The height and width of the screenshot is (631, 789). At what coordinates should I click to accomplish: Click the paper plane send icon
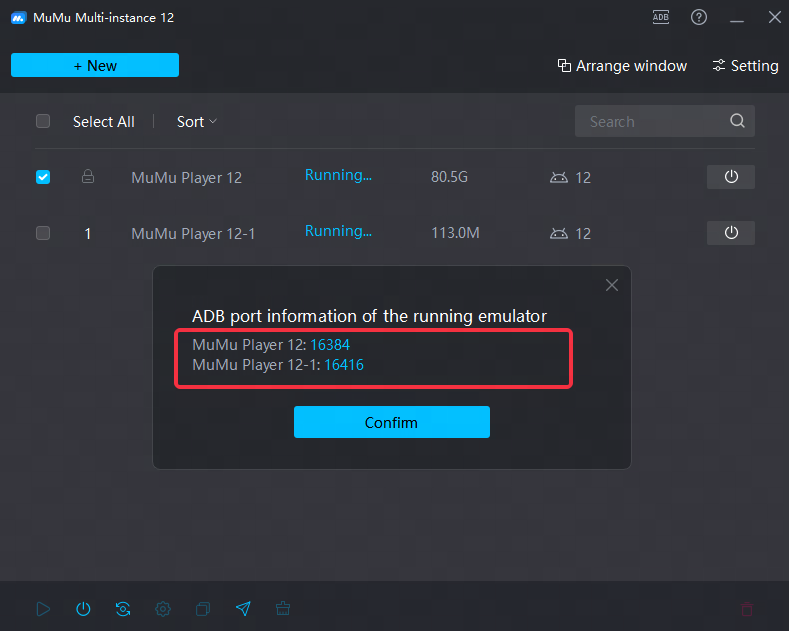pyautogui.click(x=243, y=609)
